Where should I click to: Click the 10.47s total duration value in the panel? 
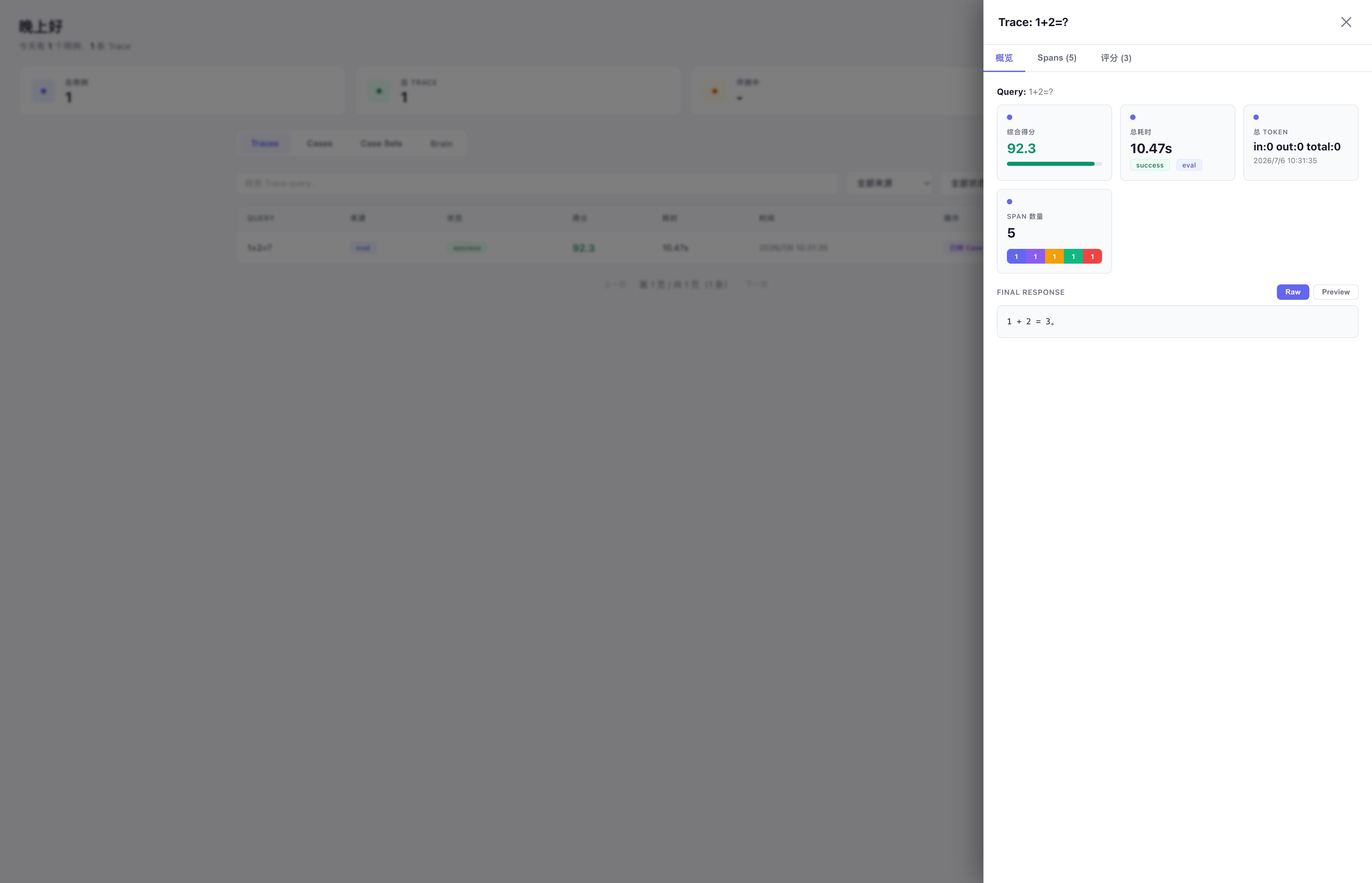1151,148
